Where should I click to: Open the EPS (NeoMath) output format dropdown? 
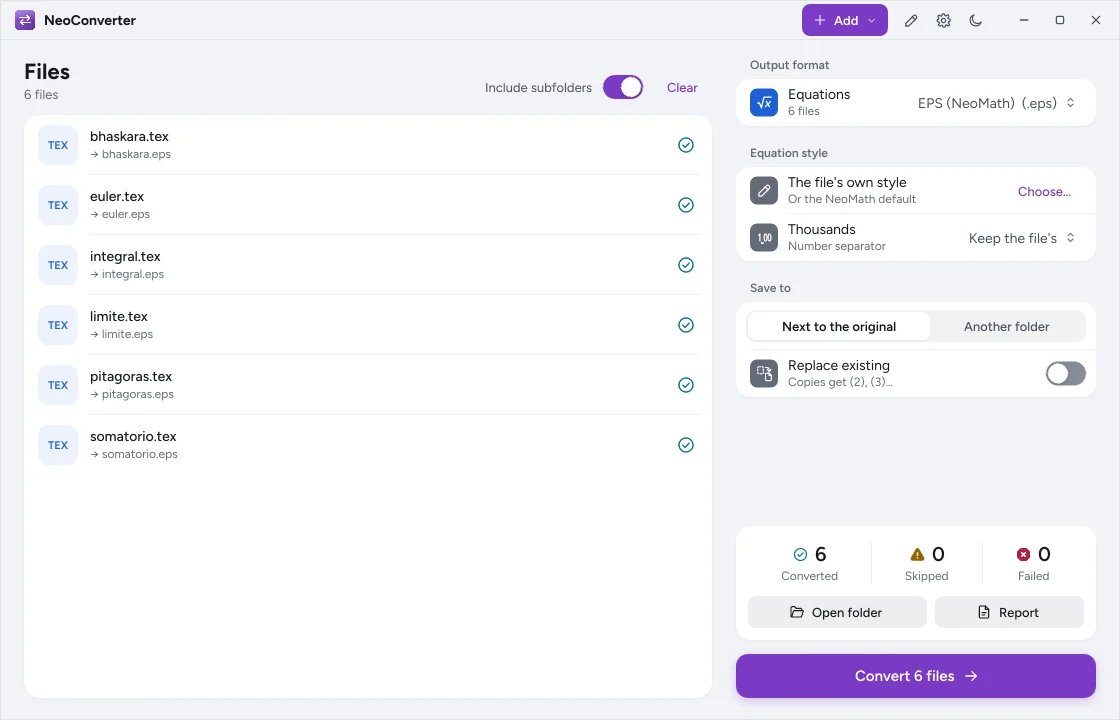pos(996,103)
